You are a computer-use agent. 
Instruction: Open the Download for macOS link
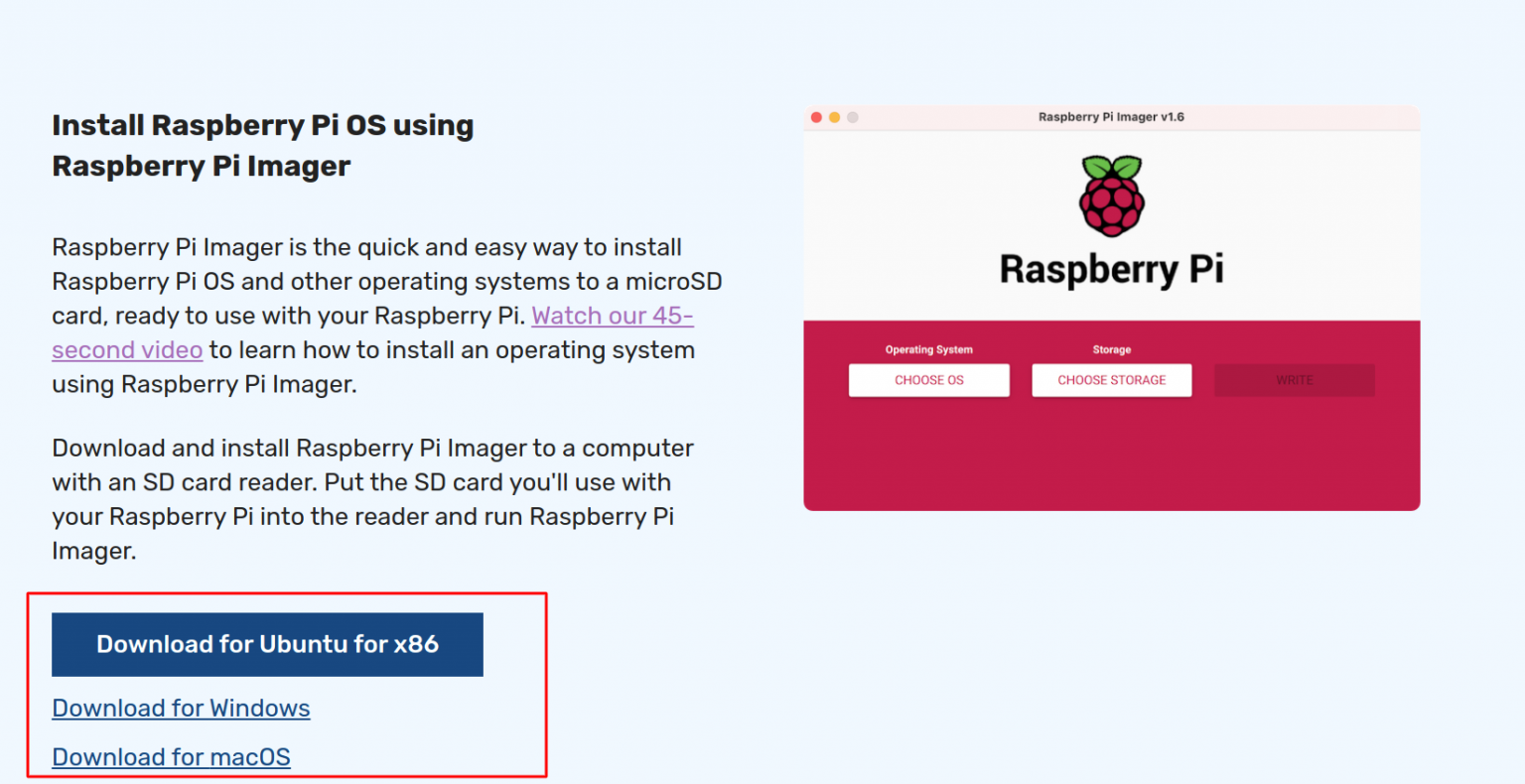click(170, 756)
